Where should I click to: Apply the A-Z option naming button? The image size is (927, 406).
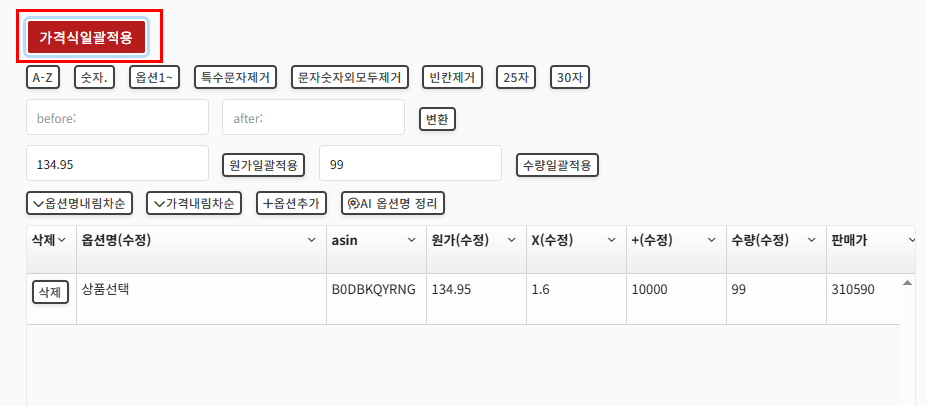click(x=43, y=77)
